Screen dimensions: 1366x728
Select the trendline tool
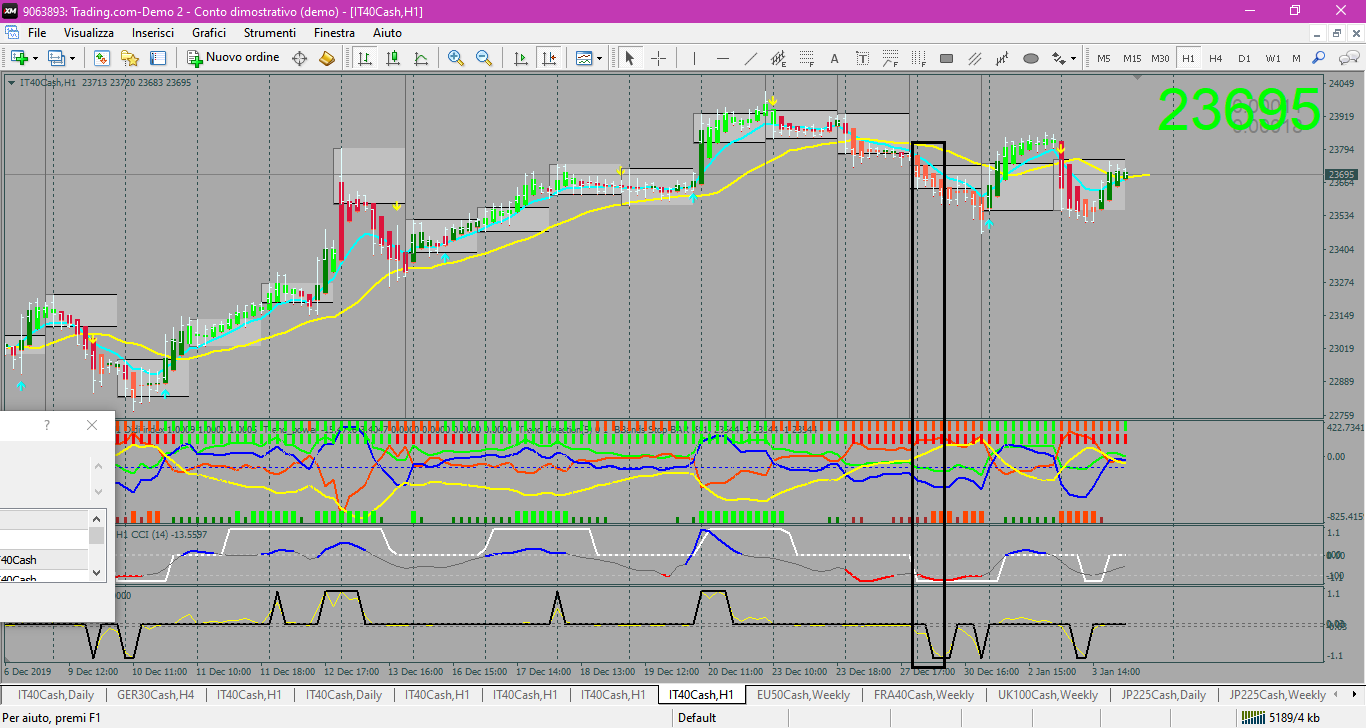click(x=750, y=58)
